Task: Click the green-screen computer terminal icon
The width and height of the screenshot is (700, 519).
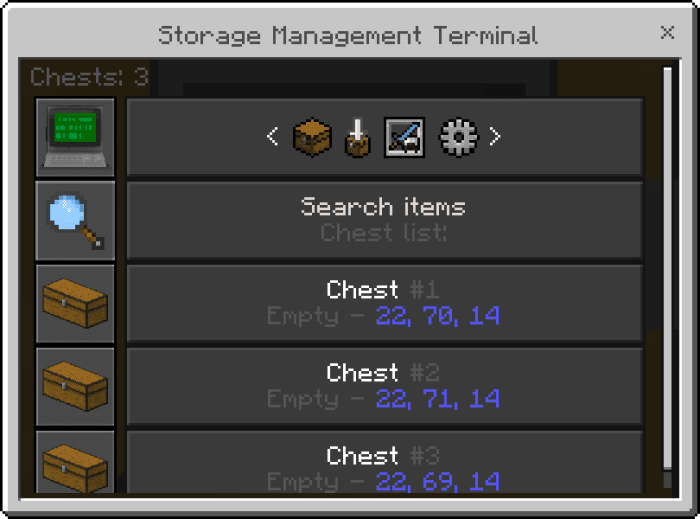Action: click(x=75, y=137)
